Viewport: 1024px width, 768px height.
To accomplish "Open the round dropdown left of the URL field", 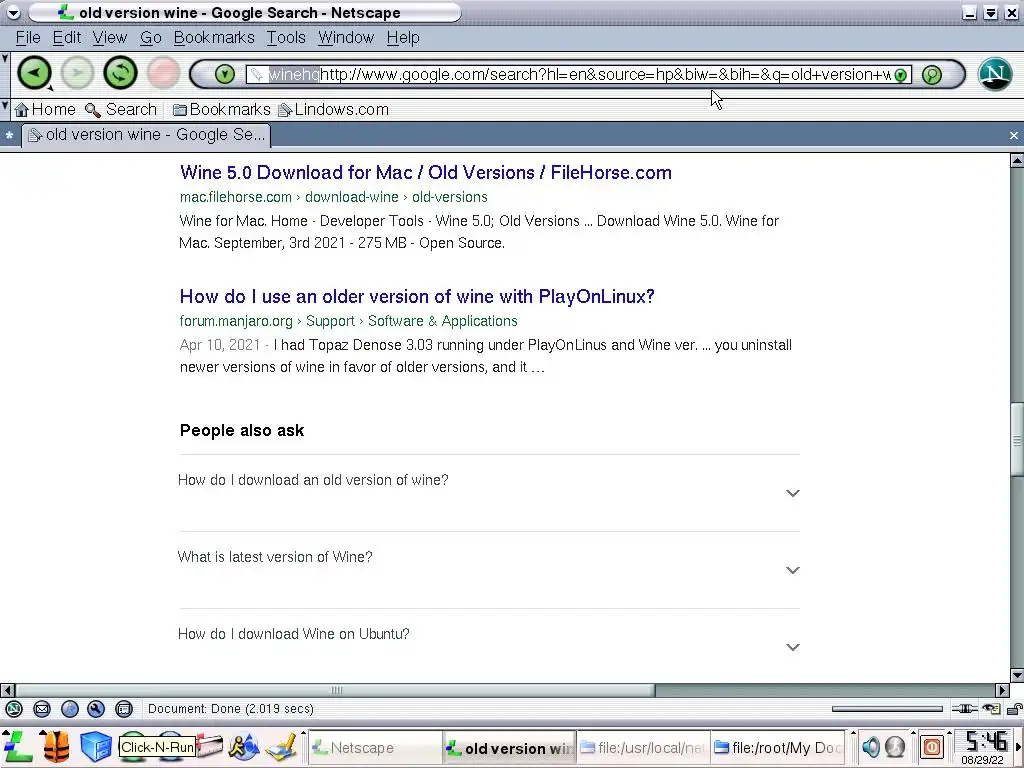I will click(x=225, y=74).
